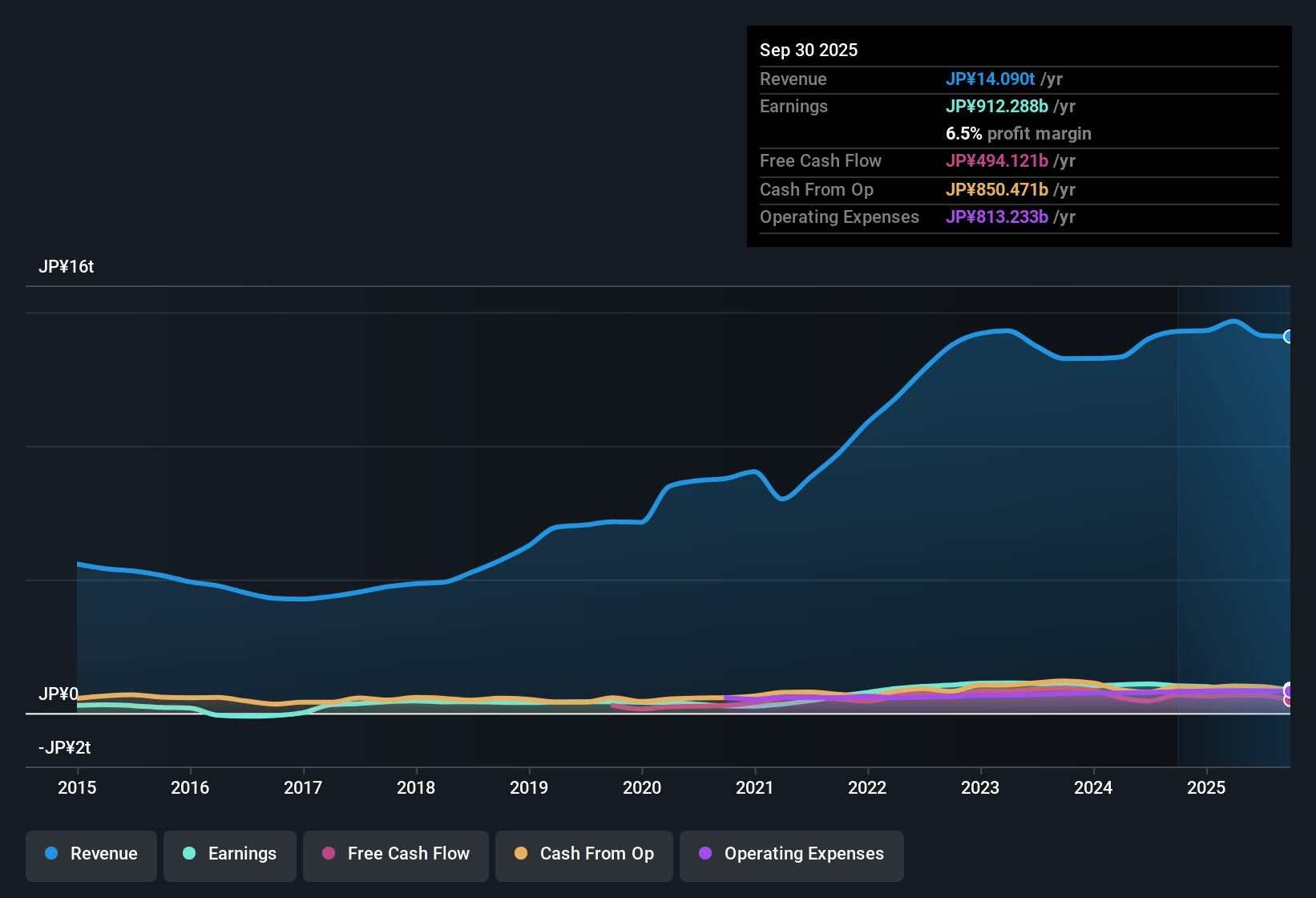Toggle the Revenue series visibility
The width and height of the screenshot is (1316, 898).
[x=91, y=854]
